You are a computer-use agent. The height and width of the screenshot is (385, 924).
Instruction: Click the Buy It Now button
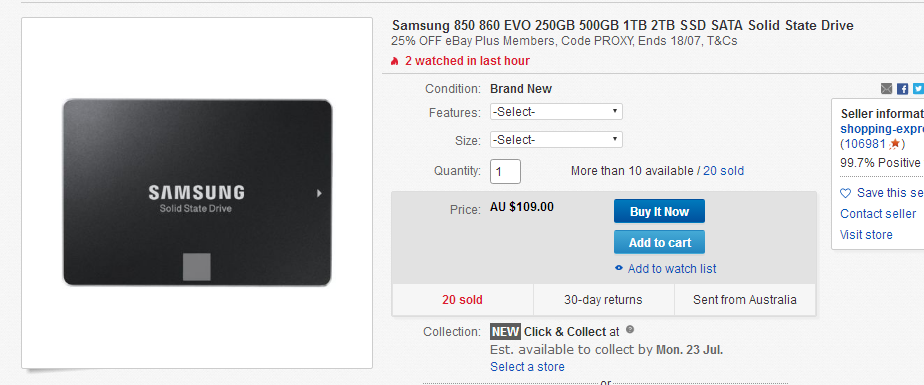659,212
